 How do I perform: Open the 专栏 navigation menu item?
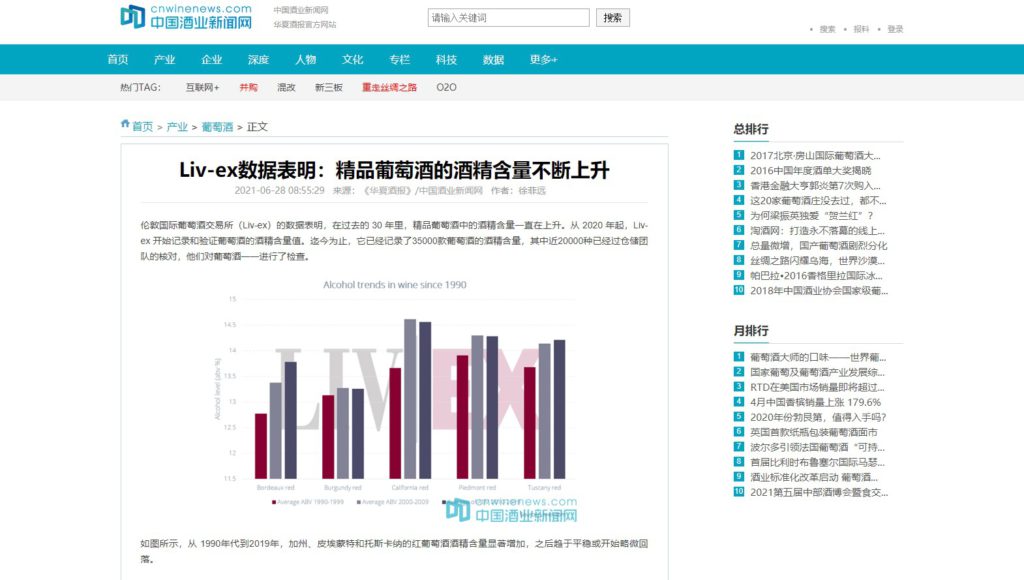[x=400, y=59]
